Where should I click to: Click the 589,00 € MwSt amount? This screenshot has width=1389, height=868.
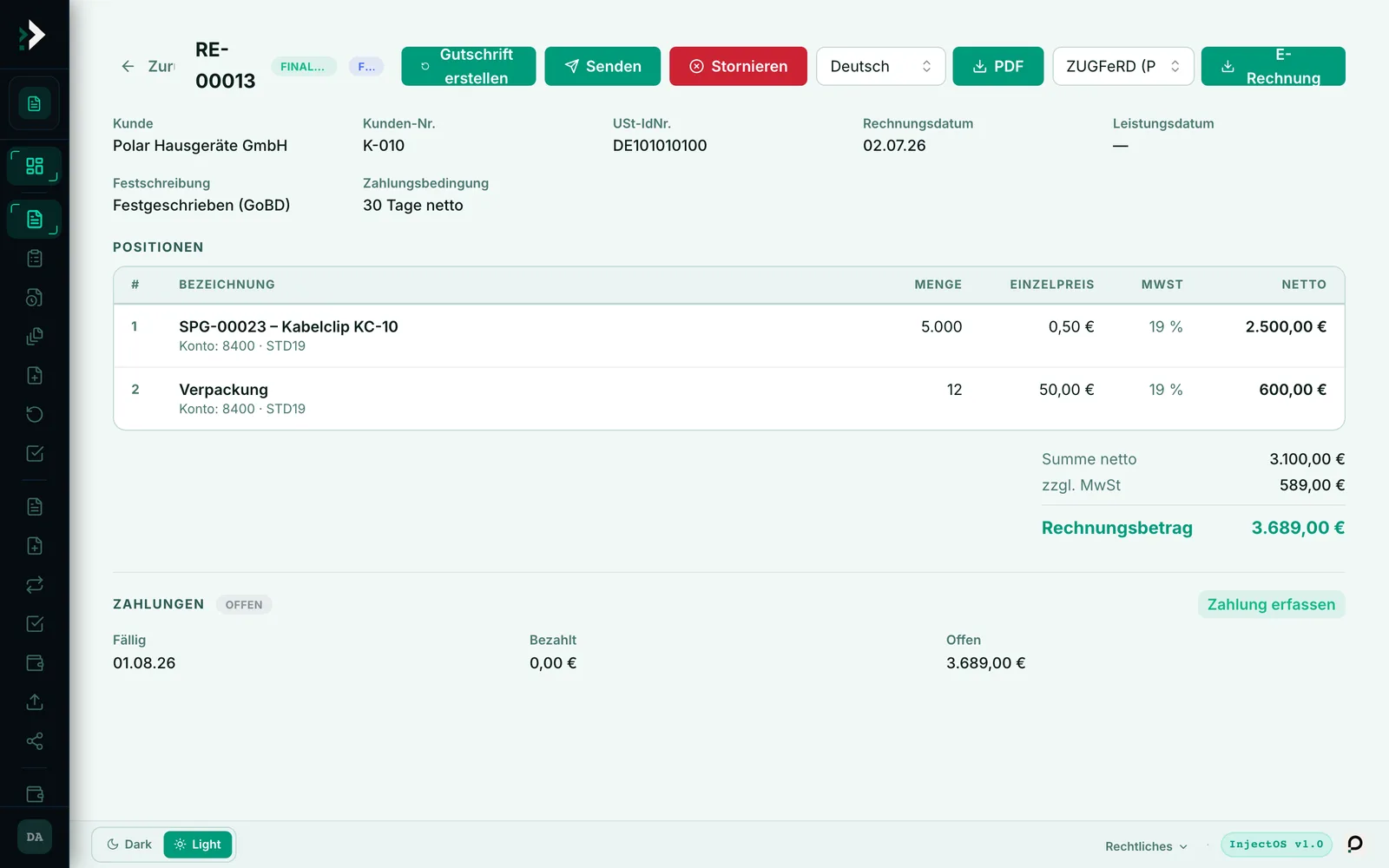[1312, 485]
